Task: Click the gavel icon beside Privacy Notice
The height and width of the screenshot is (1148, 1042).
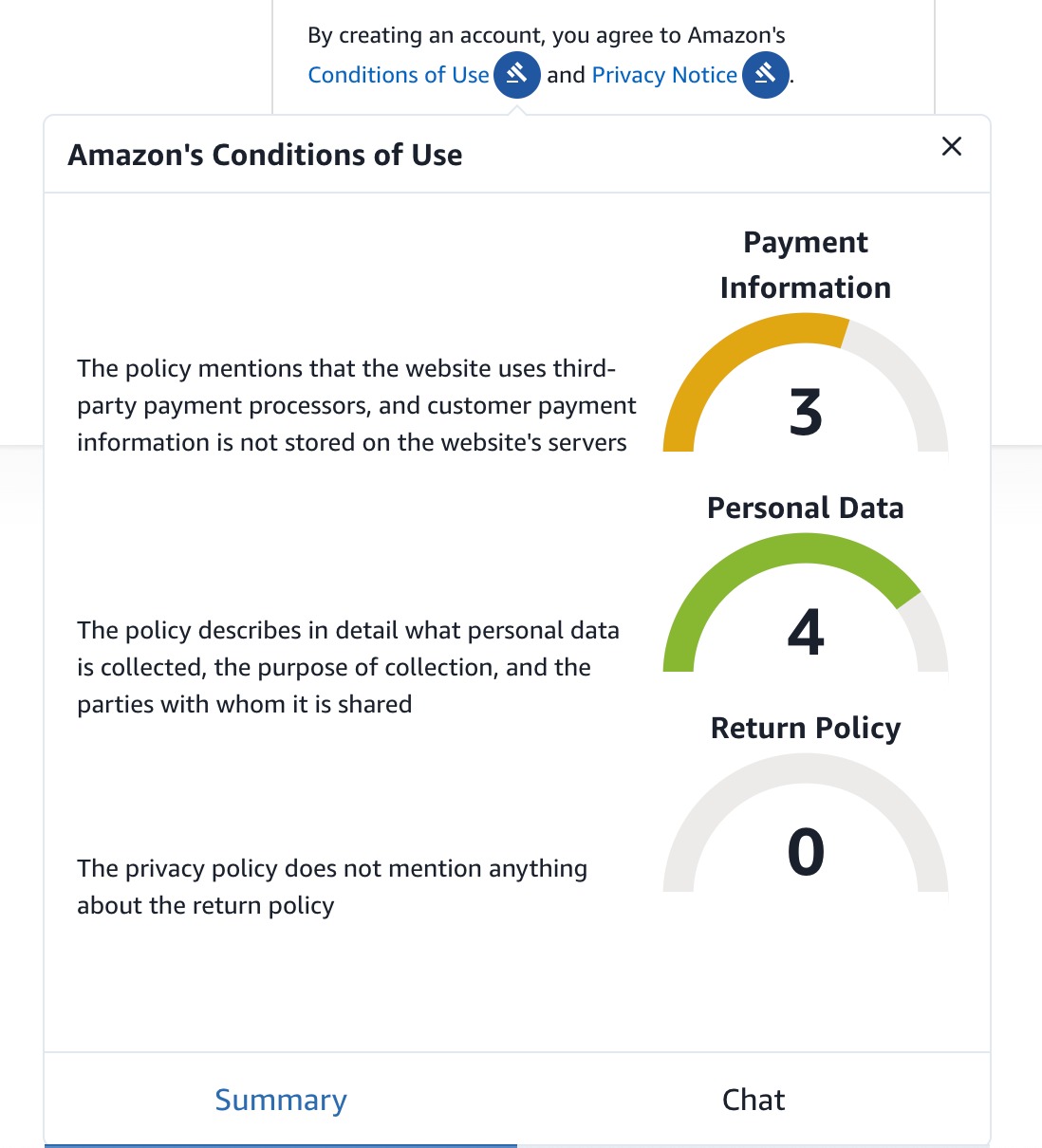Action: (x=766, y=74)
